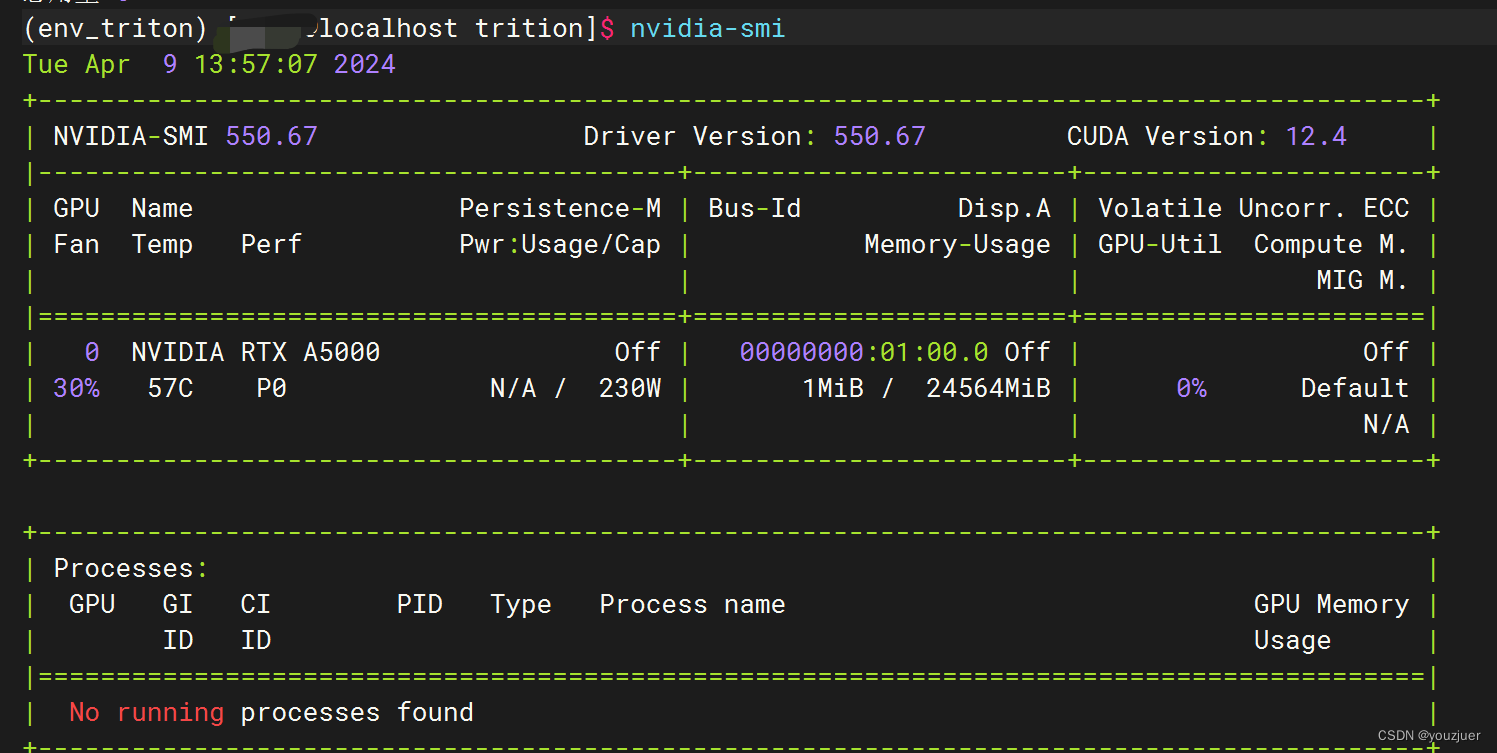Click the Compute M. header
1497x753 pixels.
pos(1331,245)
